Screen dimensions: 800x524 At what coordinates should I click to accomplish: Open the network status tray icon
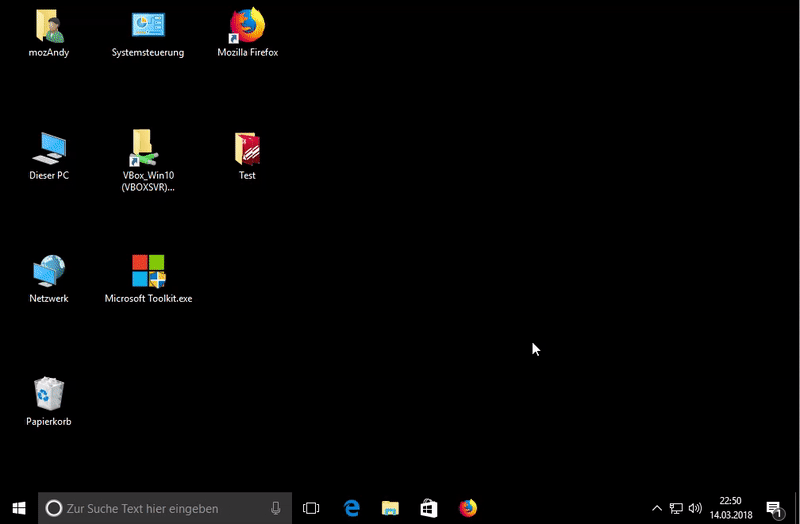[x=676, y=508]
